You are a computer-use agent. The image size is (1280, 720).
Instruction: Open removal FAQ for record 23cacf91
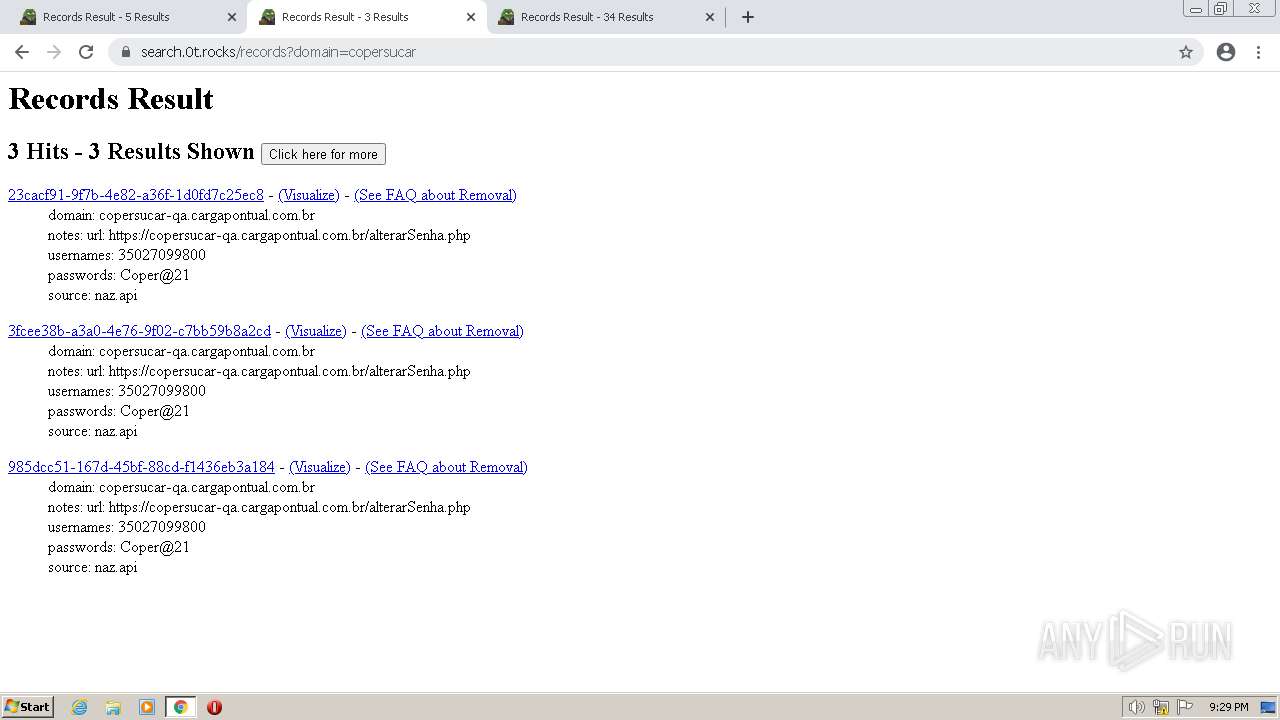click(435, 195)
